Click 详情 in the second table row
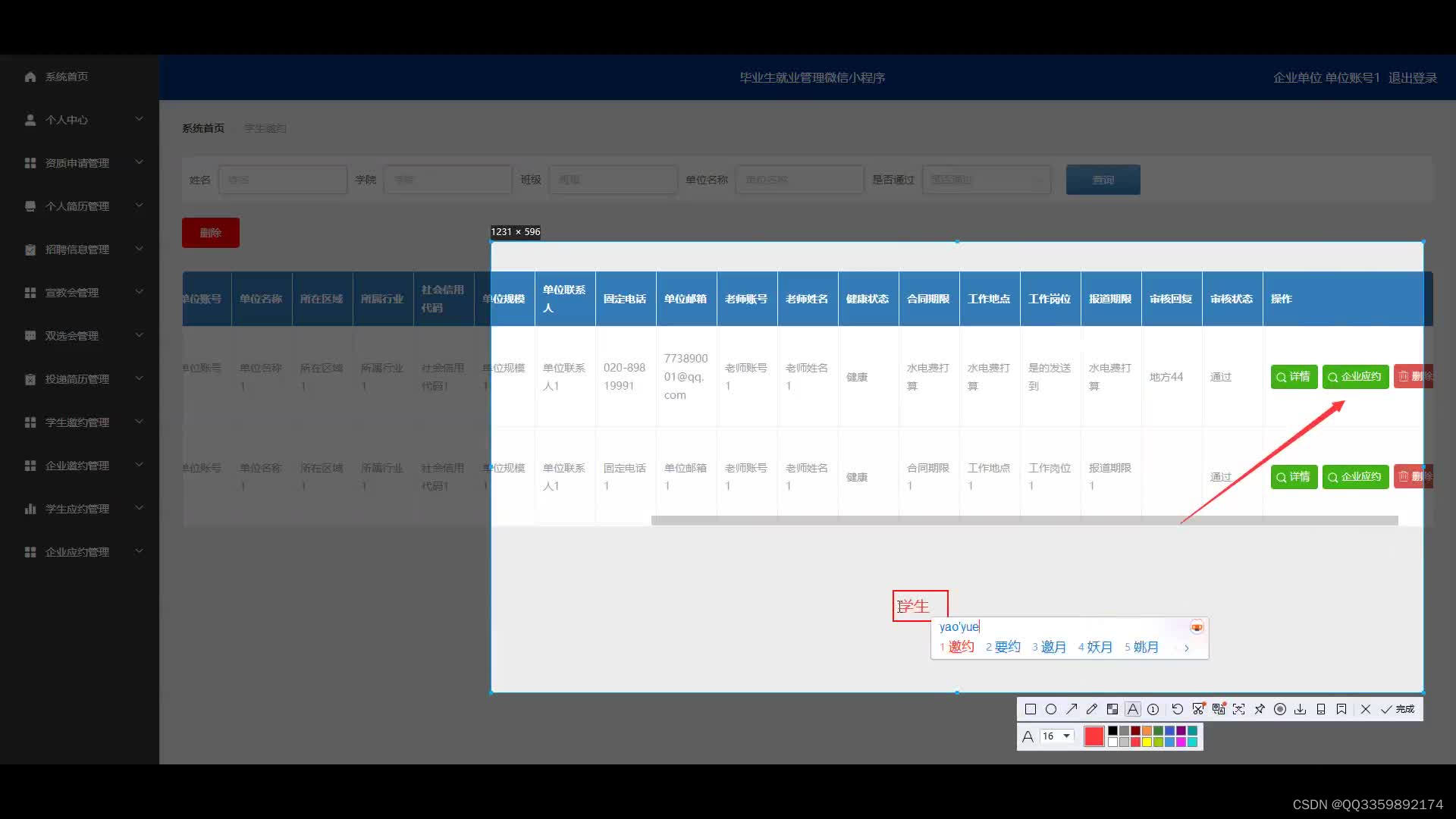1456x819 pixels. 1294,477
